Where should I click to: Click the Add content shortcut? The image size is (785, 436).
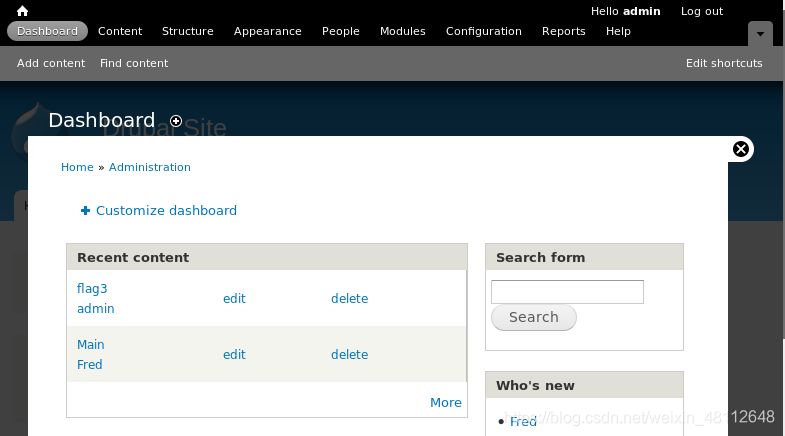pyautogui.click(x=51, y=63)
